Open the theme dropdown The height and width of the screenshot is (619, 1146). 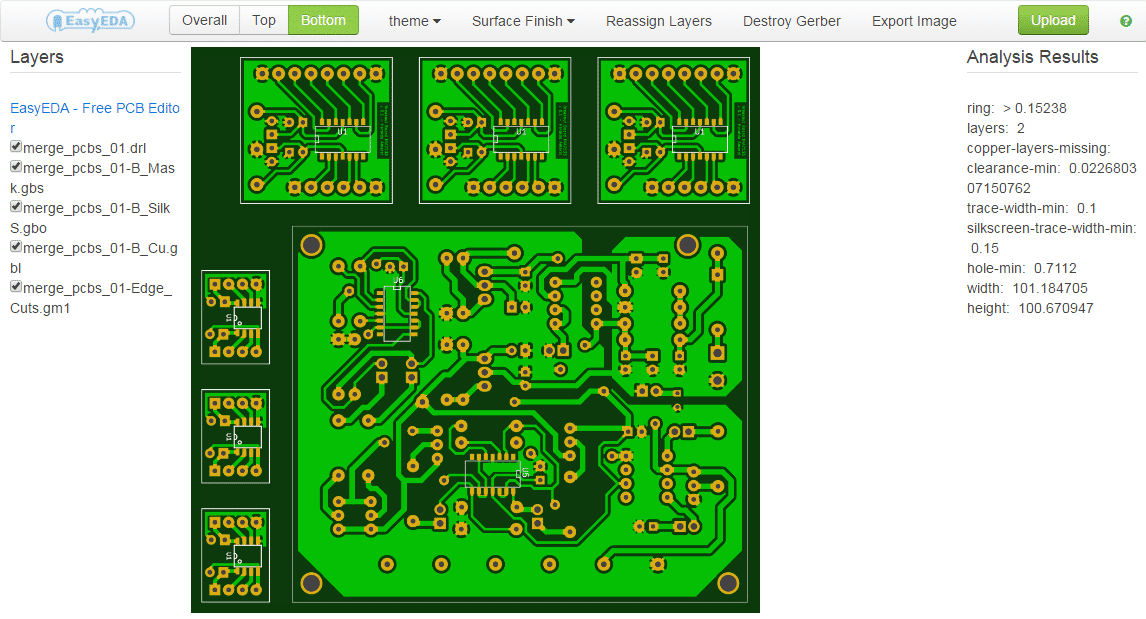point(414,21)
